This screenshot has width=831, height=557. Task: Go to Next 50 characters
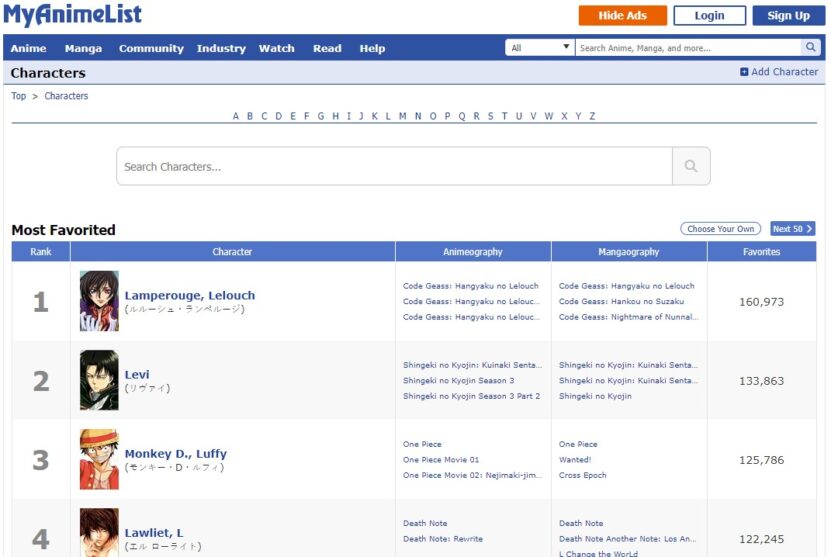coord(792,229)
